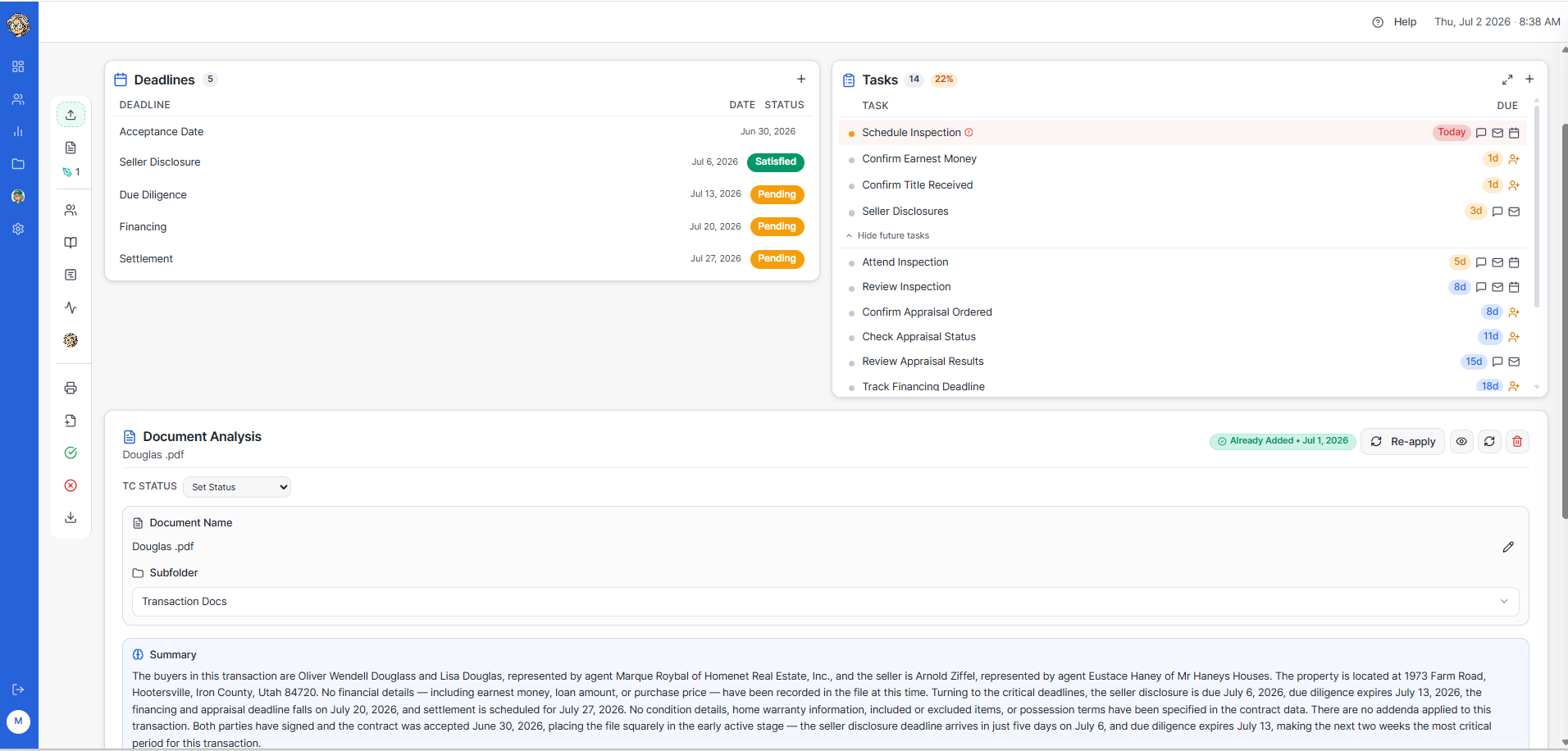The width and height of the screenshot is (1568, 751).
Task: Click the logout icon in blue sidebar
Action: pos(18,690)
